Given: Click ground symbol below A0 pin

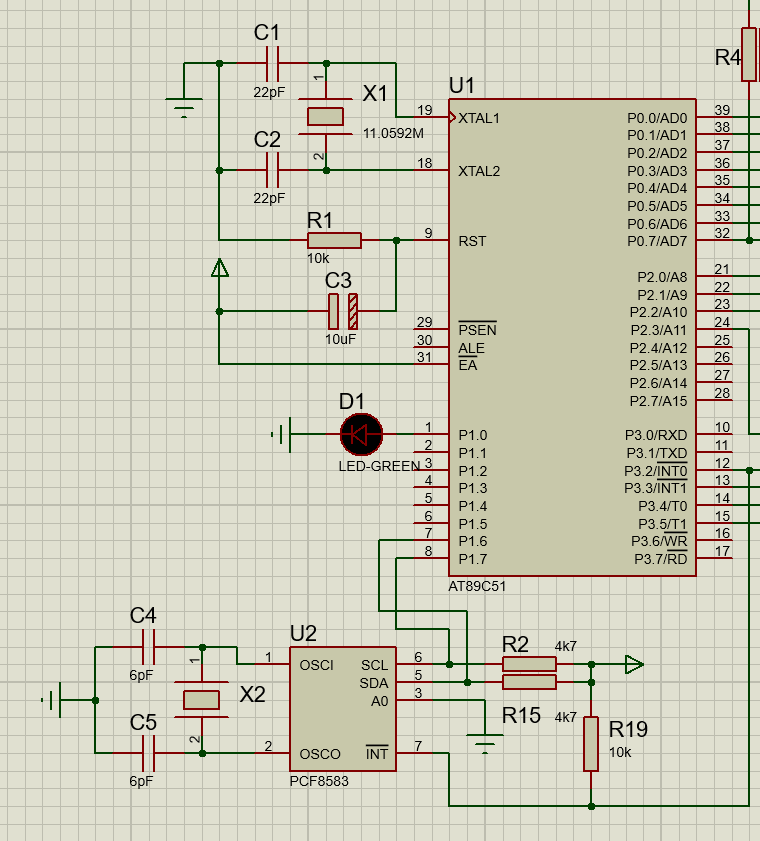Looking at the screenshot, I should [x=485, y=744].
